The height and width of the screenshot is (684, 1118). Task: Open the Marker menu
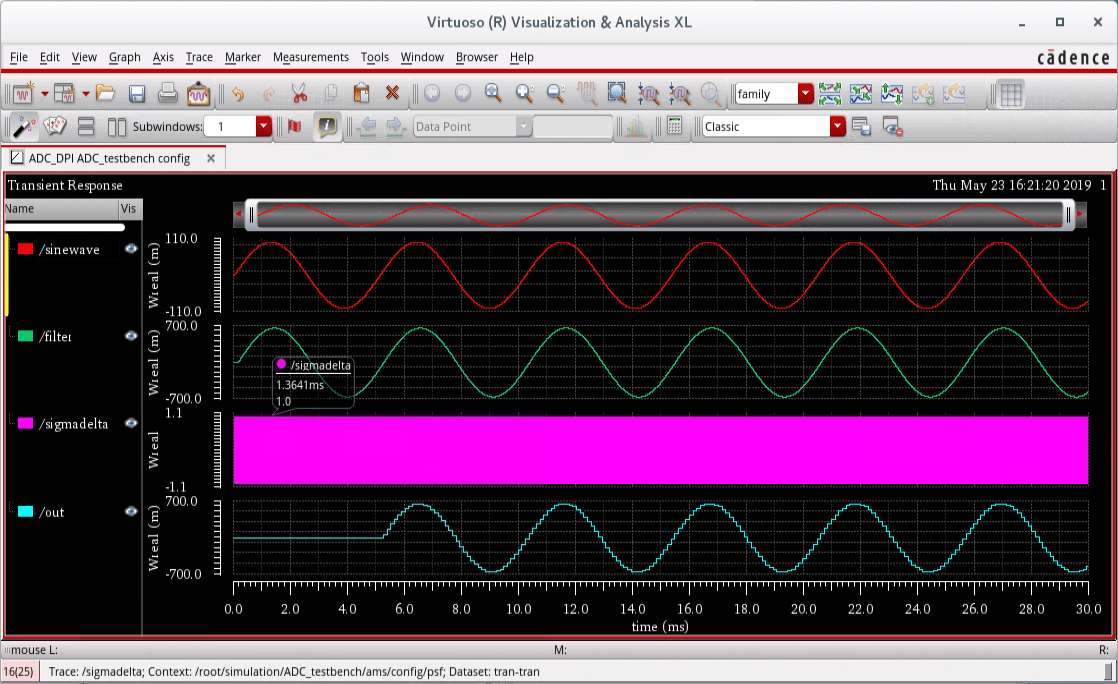point(242,57)
